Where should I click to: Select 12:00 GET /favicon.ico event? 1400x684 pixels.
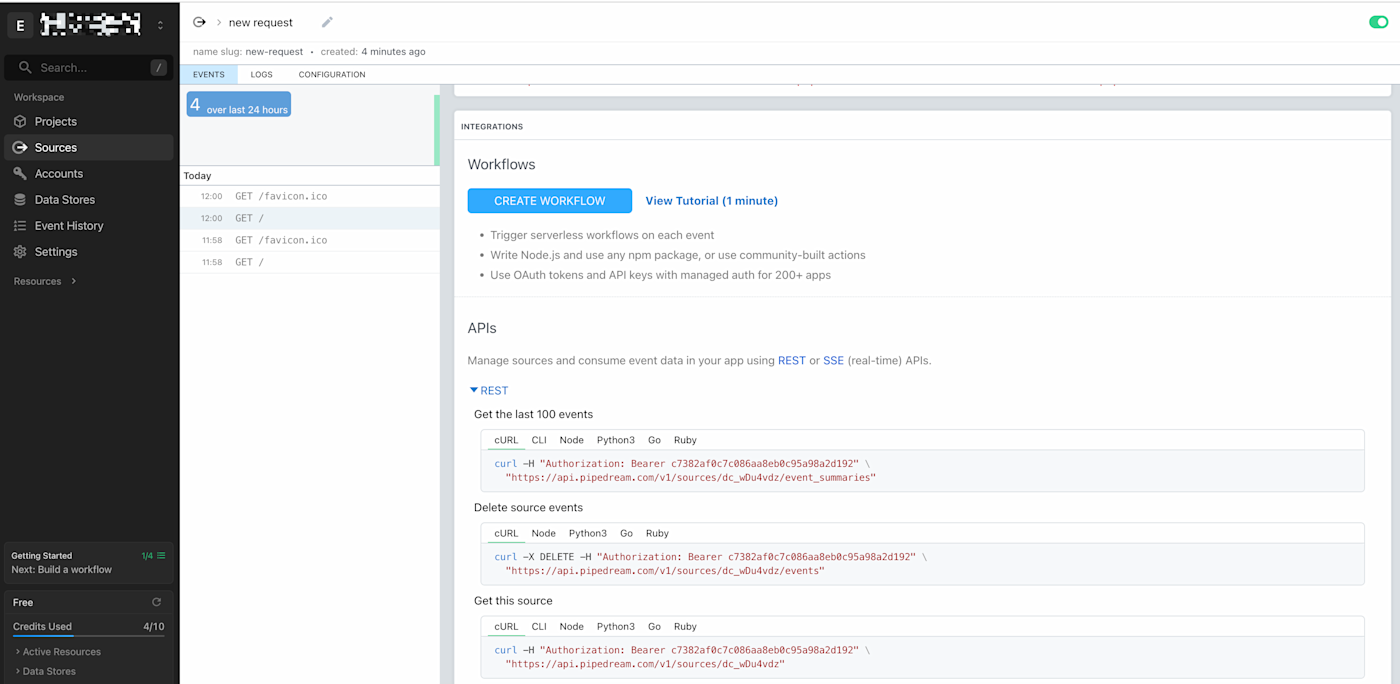310,196
